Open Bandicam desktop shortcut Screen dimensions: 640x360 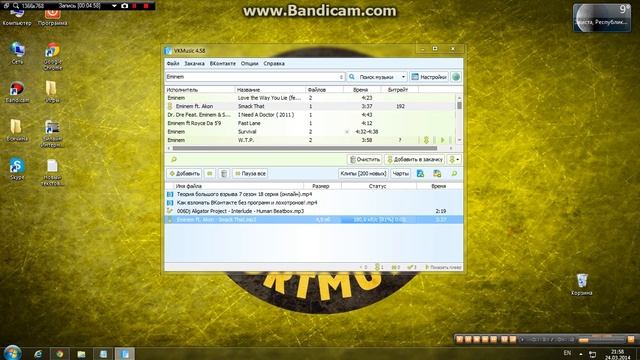click(x=17, y=92)
